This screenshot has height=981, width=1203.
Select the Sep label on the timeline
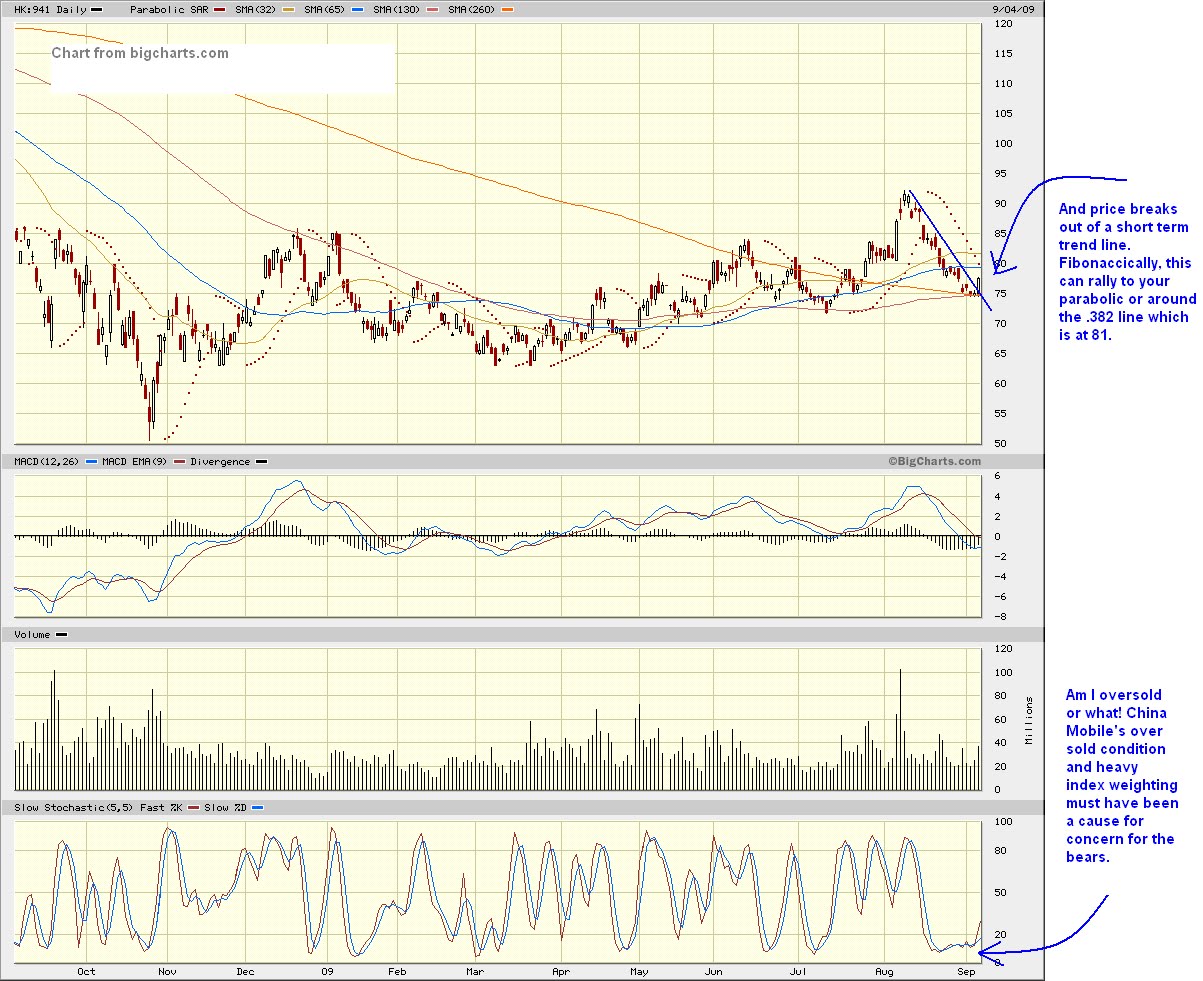coord(965,971)
